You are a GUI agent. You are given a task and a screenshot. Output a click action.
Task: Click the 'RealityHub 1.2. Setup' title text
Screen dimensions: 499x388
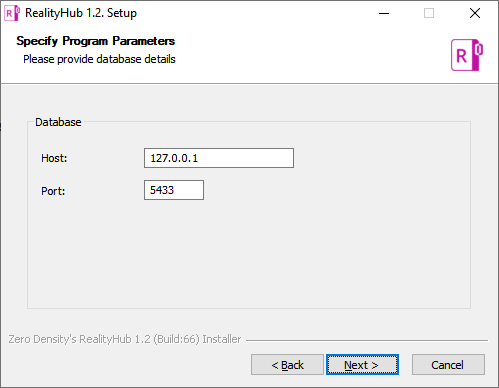(81, 13)
